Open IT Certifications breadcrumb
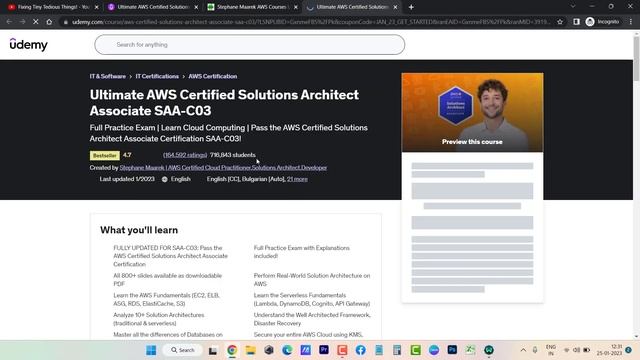The image size is (640, 360). (x=157, y=76)
